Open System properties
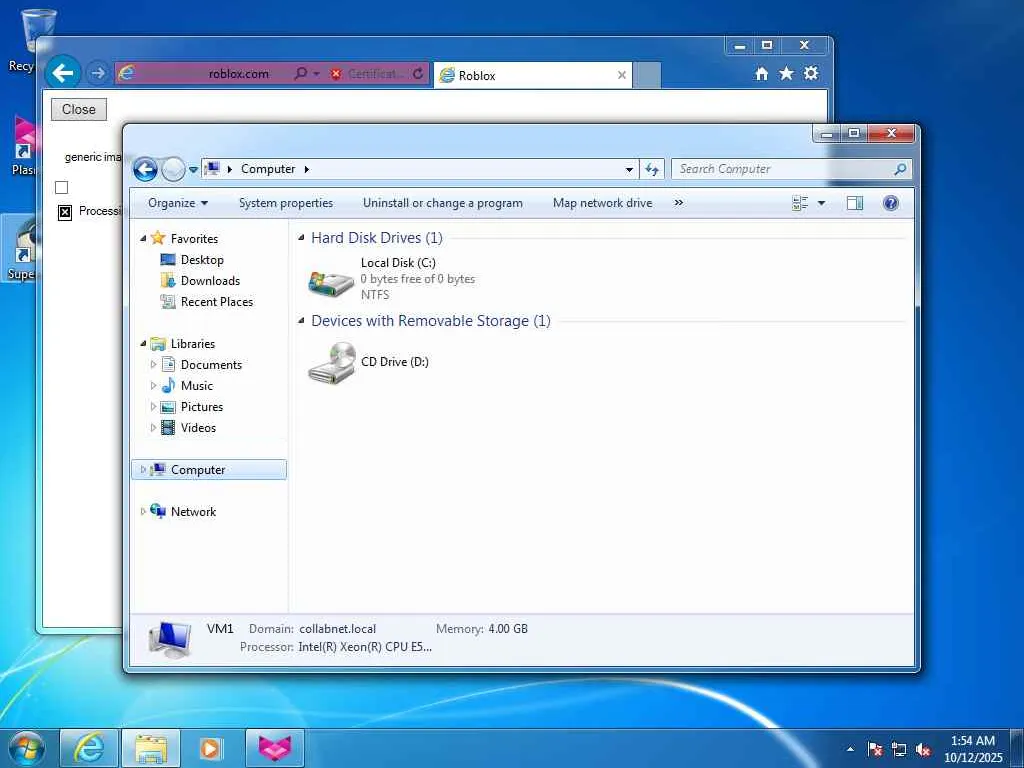1024x768 pixels. 285,203
